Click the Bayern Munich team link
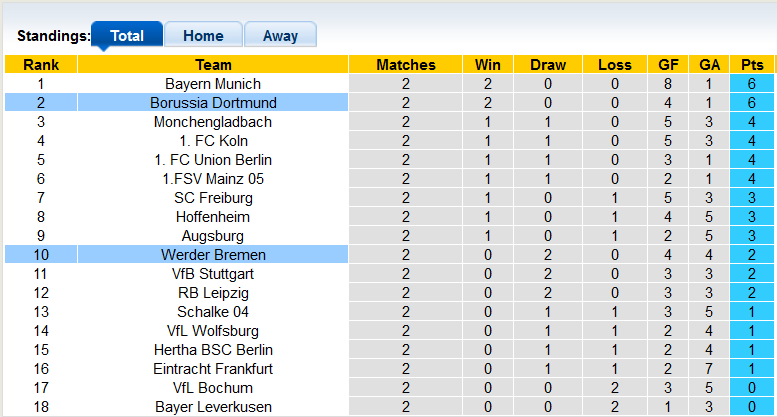Viewport: 777px width, 417px height. click(x=213, y=84)
